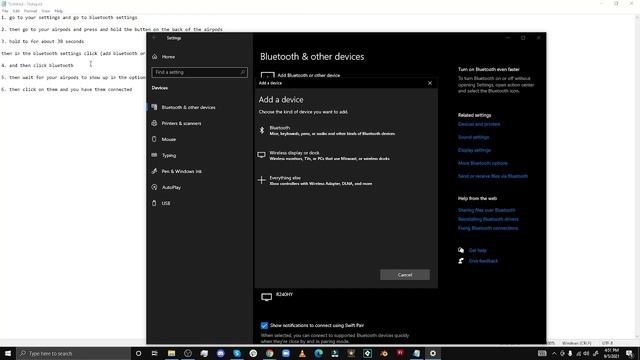640x360 pixels.
Task: Show hidden system tray icons
Action: click(554, 353)
